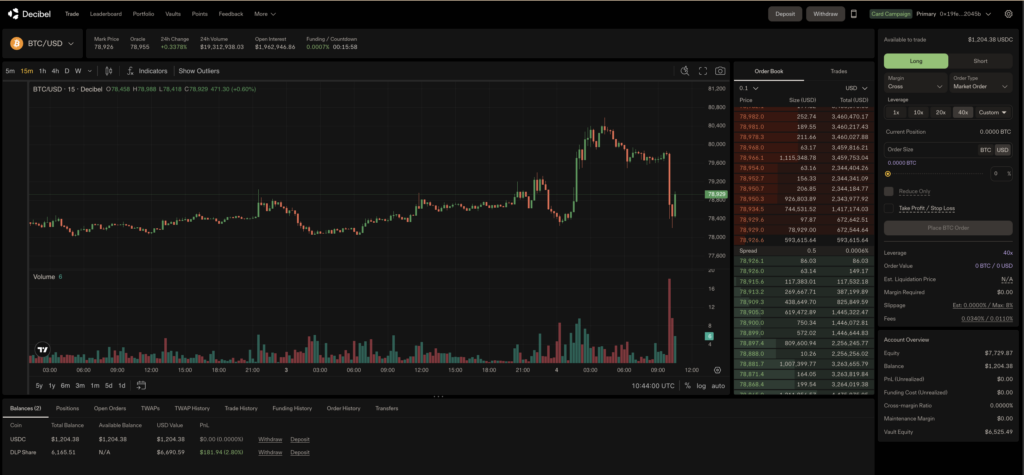
Task: Click the Decibel logo
Action: click(29, 14)
